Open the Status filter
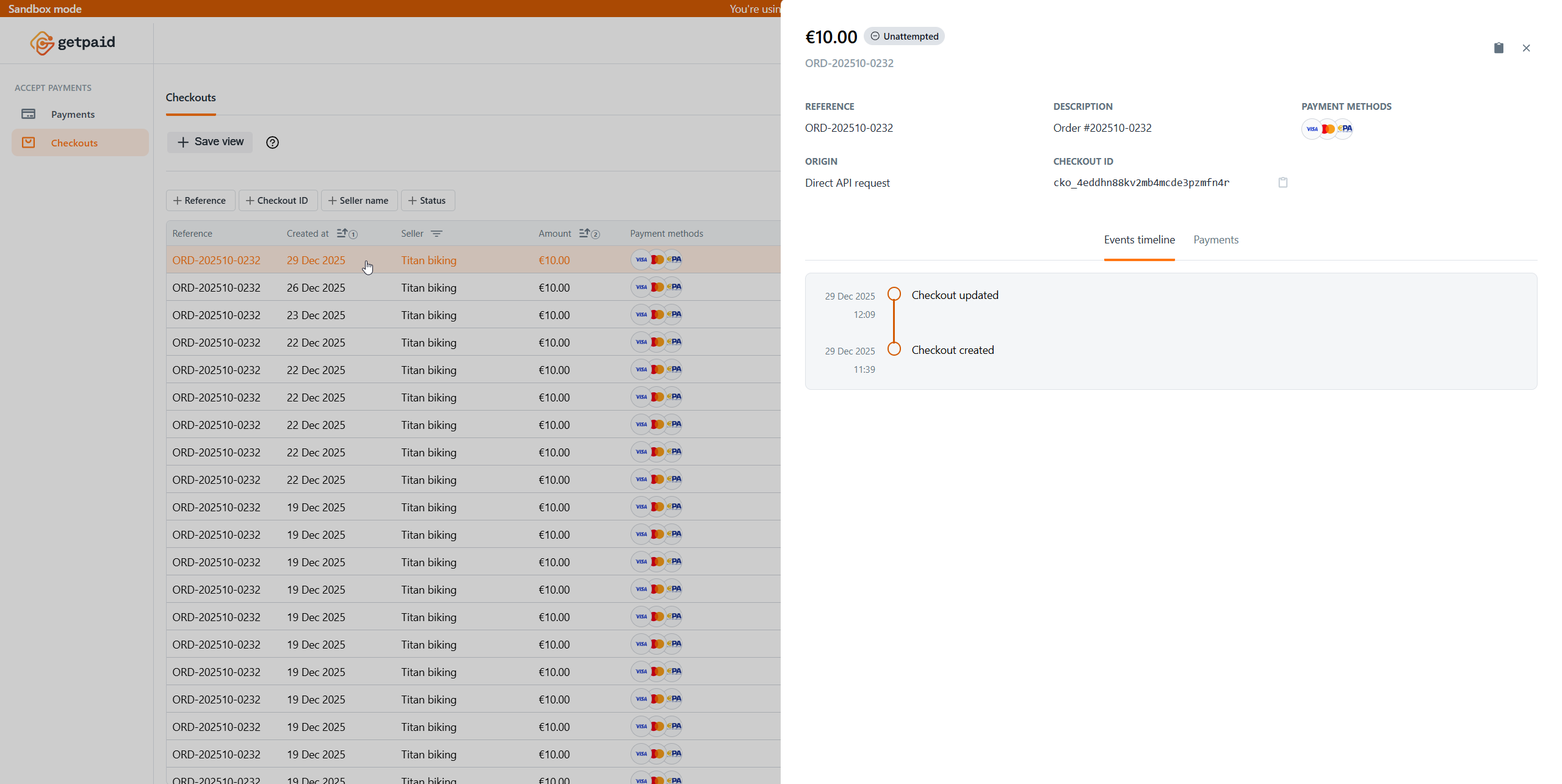Image resolution: width=1562 pixels, height=784 pixels. tap(427, 200)
